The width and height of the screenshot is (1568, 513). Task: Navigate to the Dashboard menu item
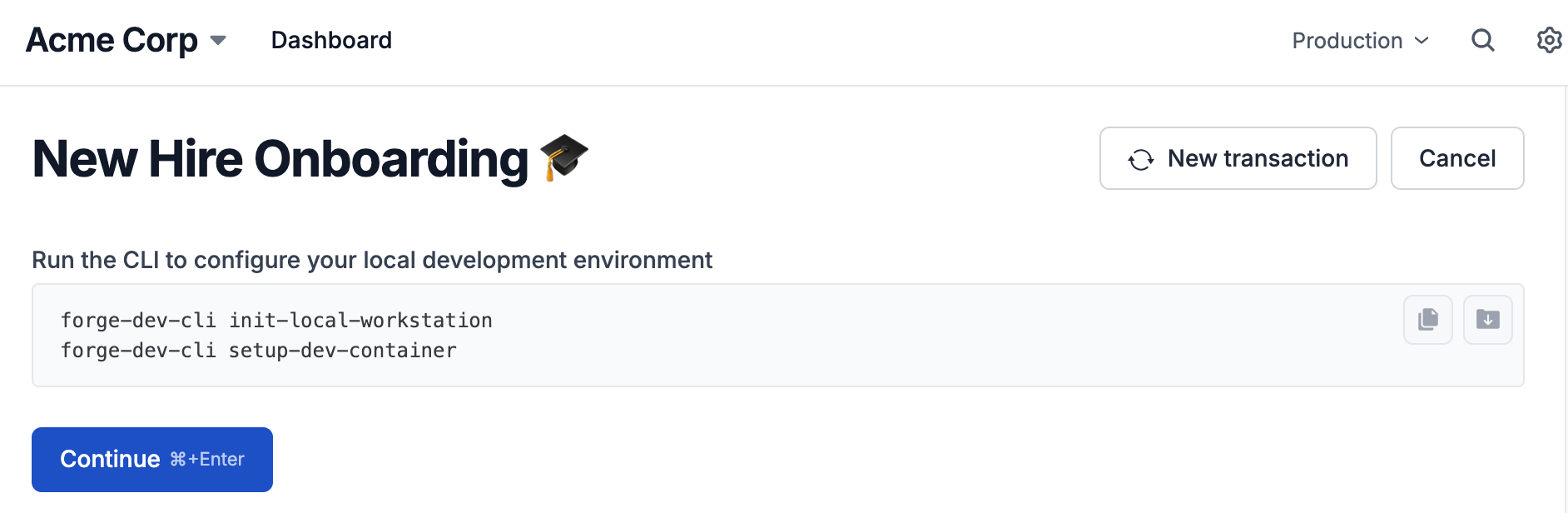[331, 40]
